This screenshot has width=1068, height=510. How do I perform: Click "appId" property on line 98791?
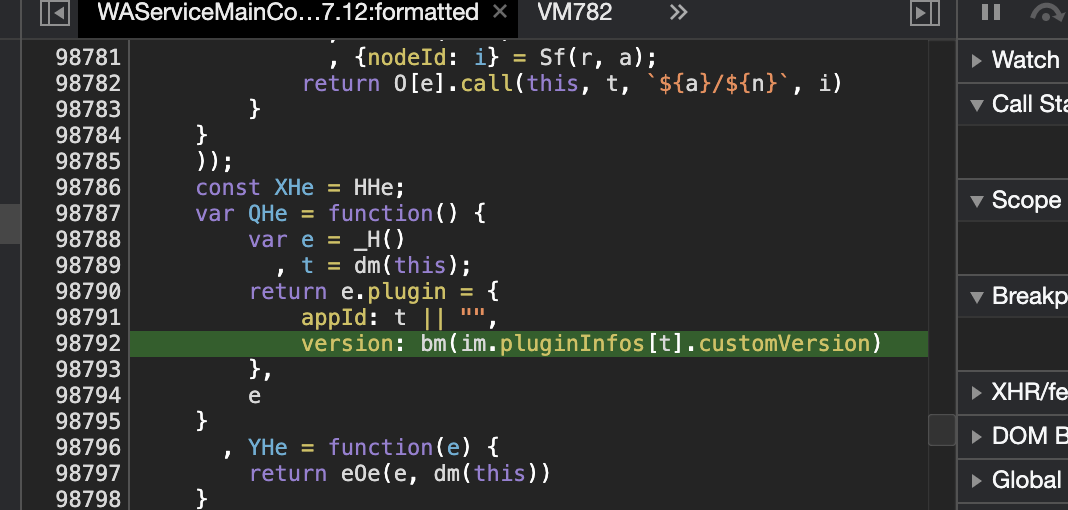(334, 317)
